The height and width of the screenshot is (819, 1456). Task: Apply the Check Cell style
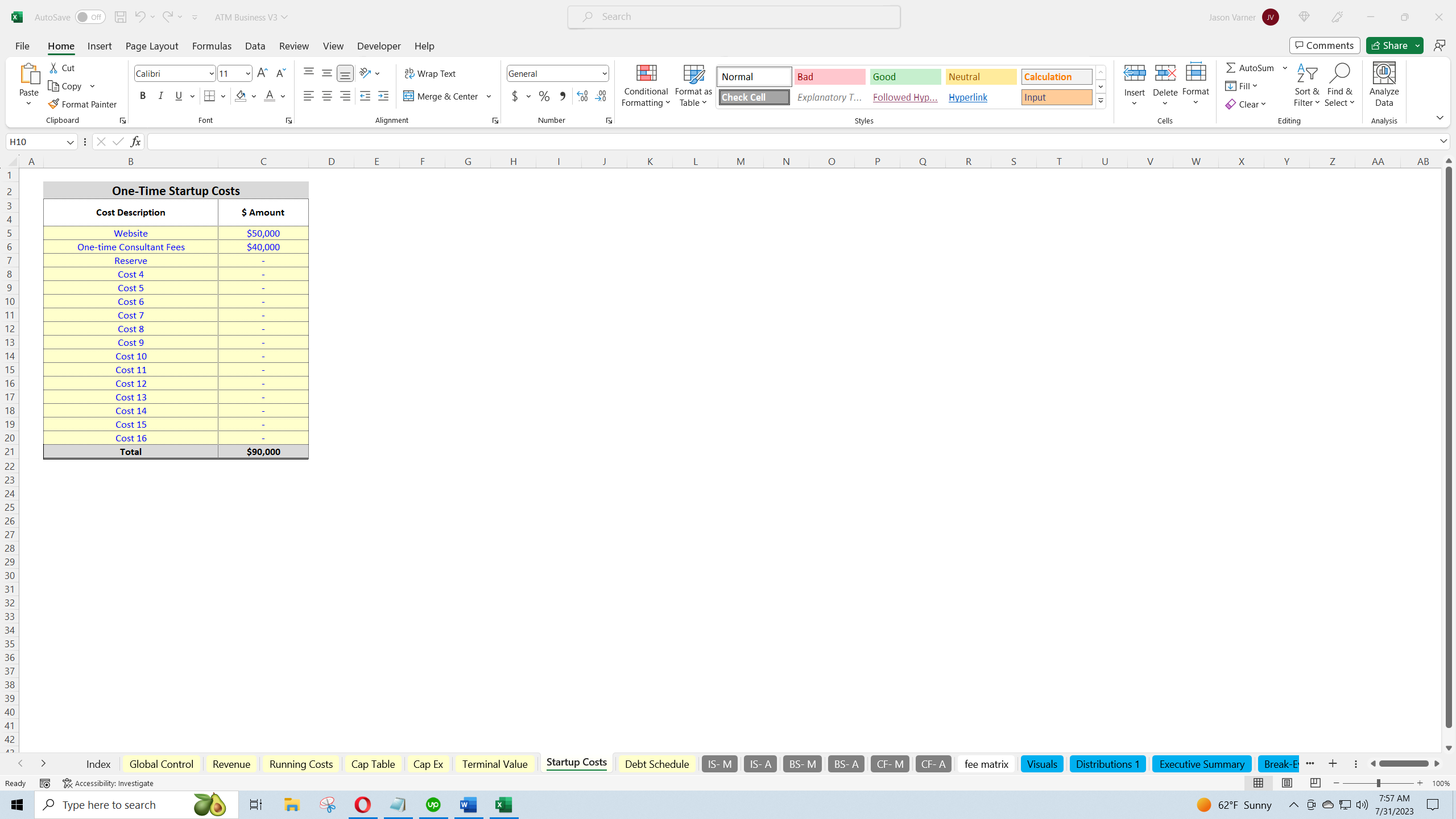point(754,97)
